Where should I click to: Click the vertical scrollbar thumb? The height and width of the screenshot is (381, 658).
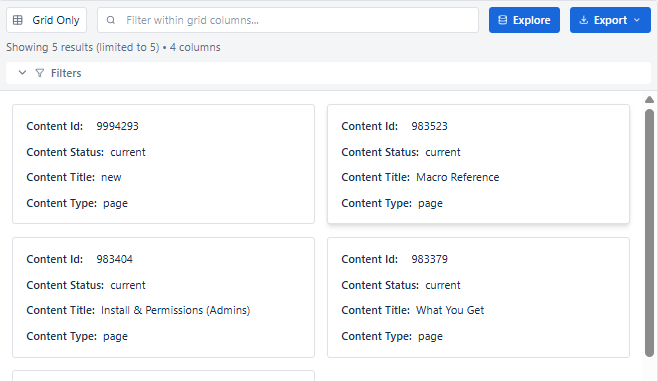click(649, 233)
